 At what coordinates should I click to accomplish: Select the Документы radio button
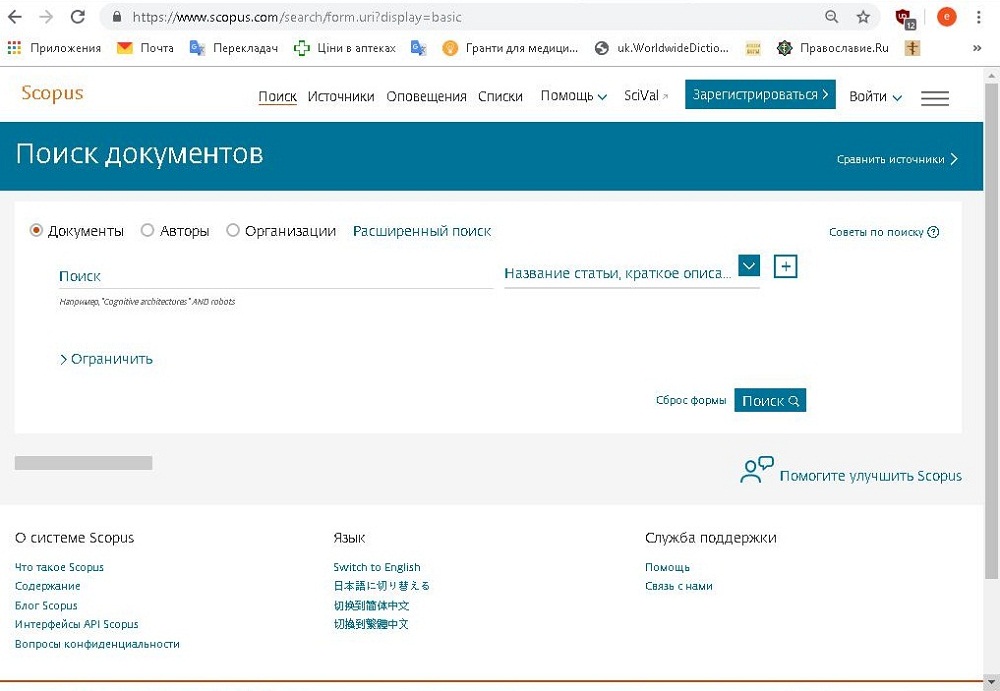tap(36, 230)
